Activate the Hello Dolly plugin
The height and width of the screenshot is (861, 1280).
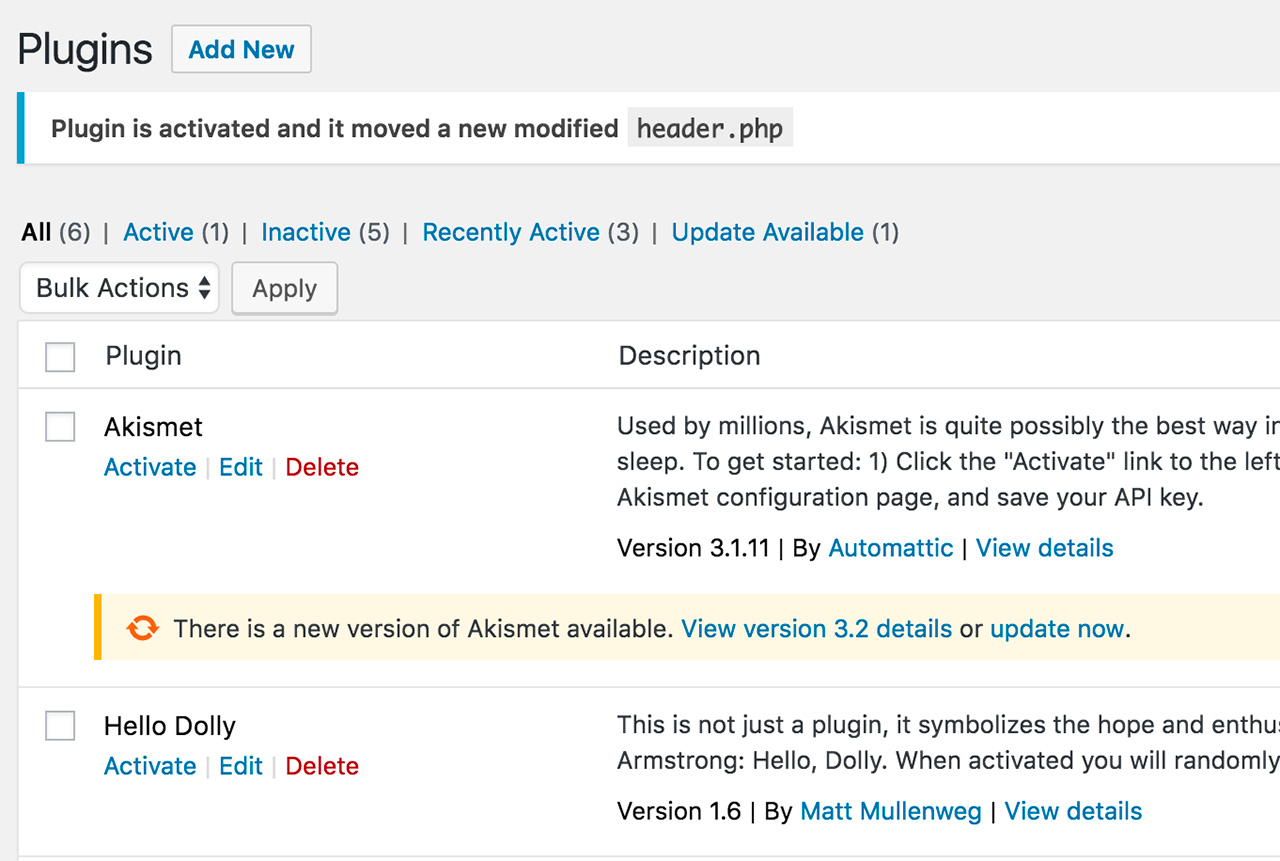[150, 765]
